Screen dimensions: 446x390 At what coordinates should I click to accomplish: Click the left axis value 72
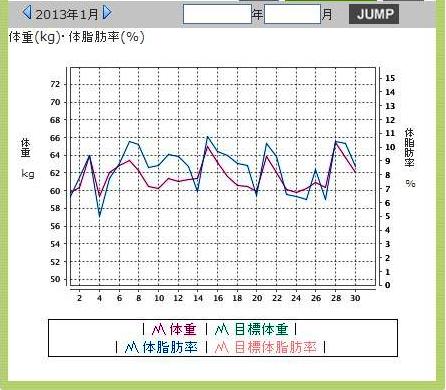pyautogui.click(x=55, y=84)
